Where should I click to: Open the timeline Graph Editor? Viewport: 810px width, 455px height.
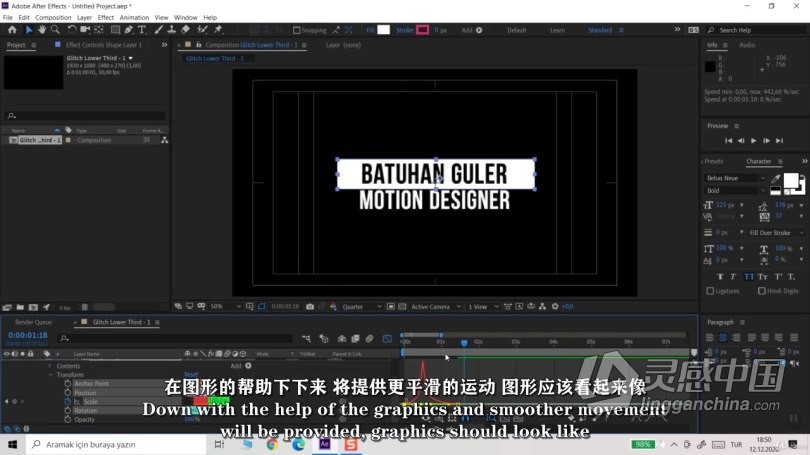pos(387,339)
